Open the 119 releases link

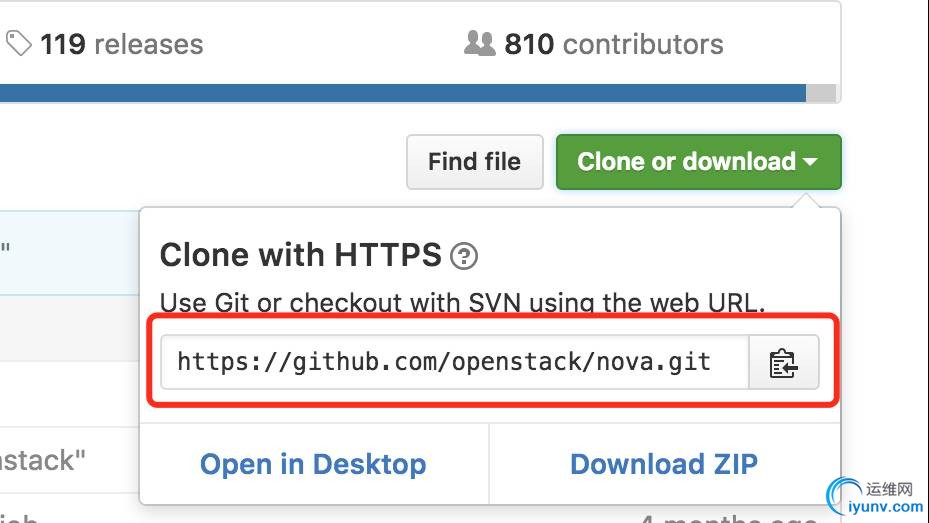(121, 44)
